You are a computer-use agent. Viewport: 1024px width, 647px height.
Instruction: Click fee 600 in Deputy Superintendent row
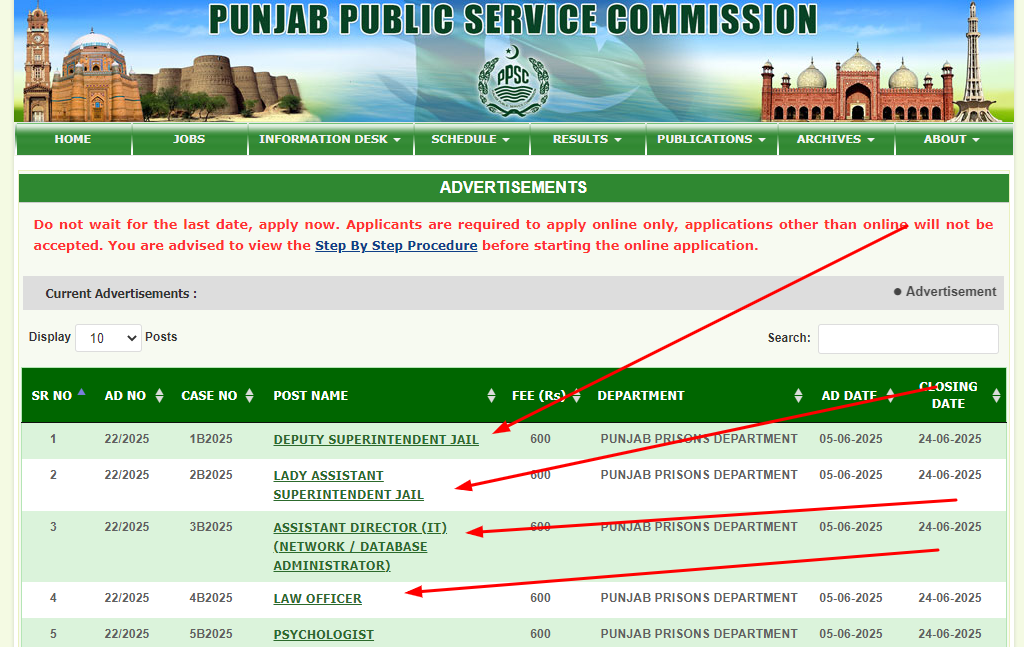coord(540,439)
